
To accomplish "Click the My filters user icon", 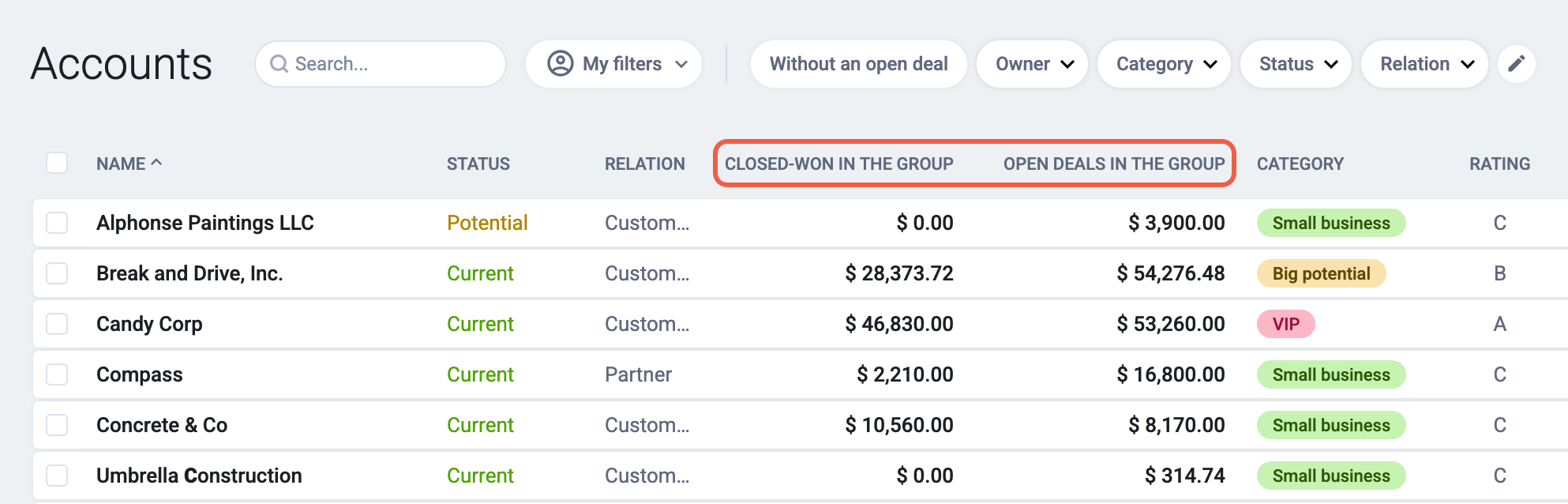I will click(x=561, y=63).
